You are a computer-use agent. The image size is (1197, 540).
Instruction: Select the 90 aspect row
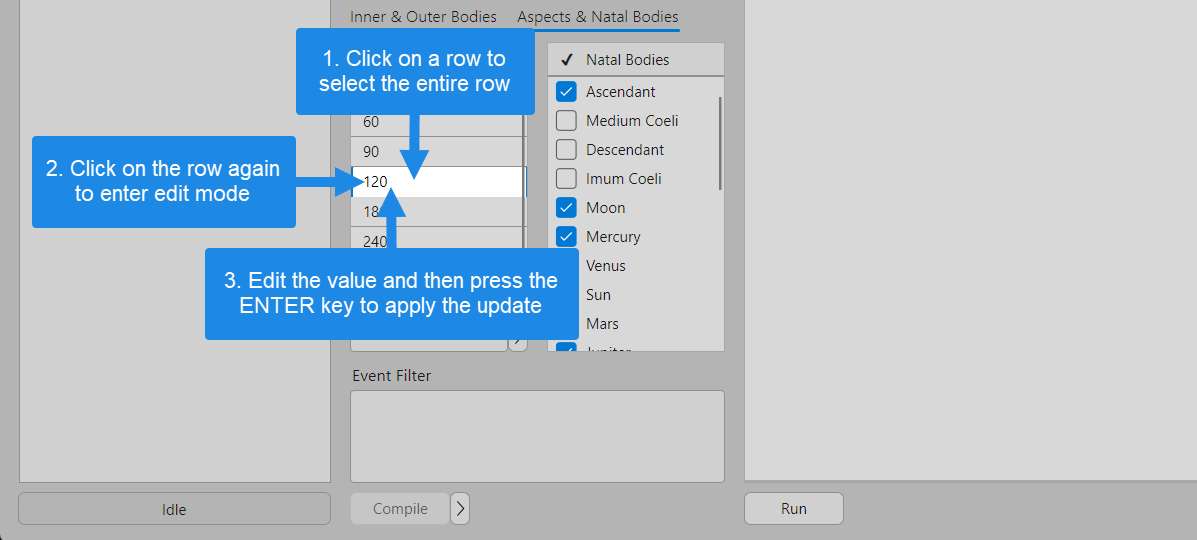point(437,152)
